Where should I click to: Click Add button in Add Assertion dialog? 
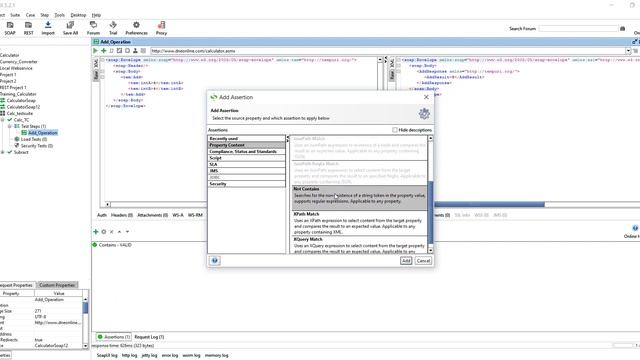click(406, 260)
